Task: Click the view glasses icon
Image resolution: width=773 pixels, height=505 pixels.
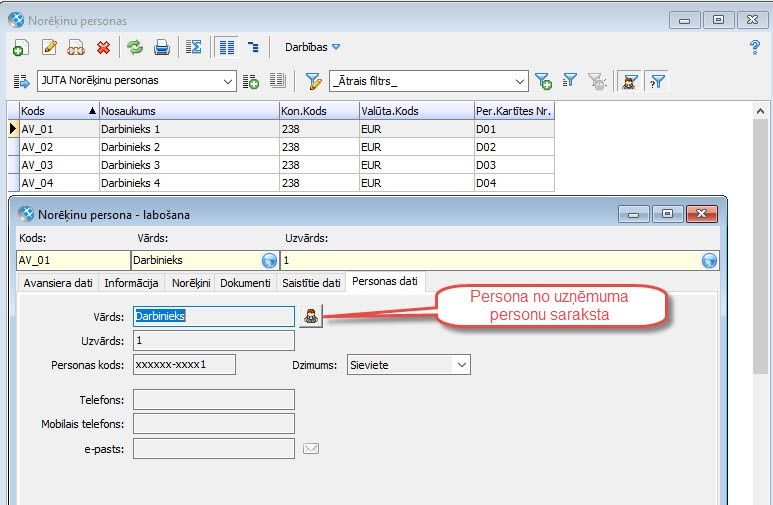Action: [76, 47]
